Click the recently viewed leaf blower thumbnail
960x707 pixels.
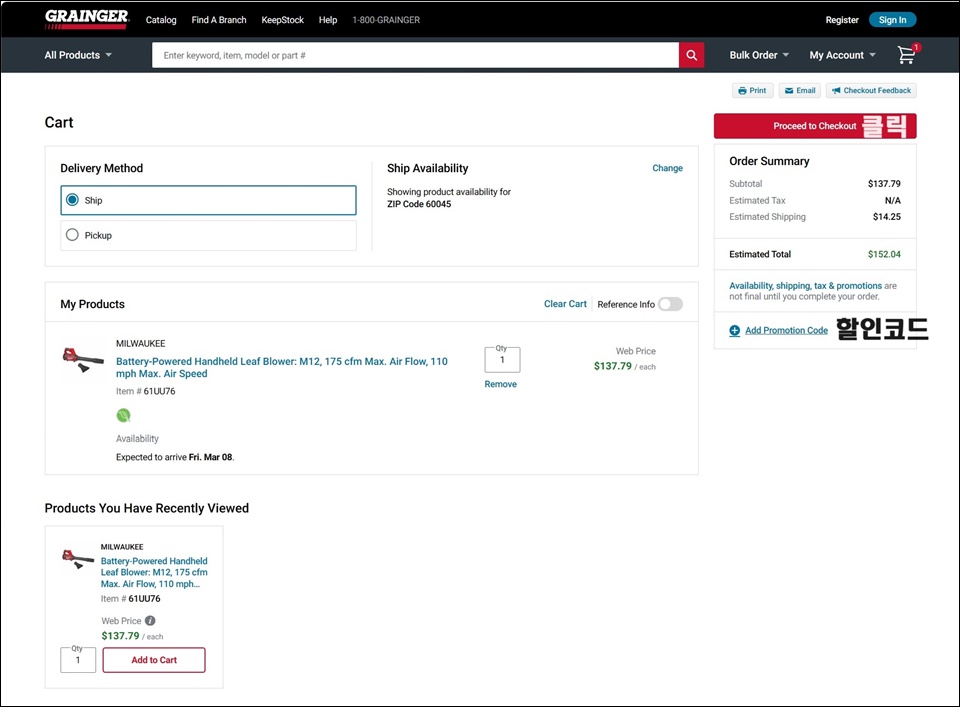78,558
